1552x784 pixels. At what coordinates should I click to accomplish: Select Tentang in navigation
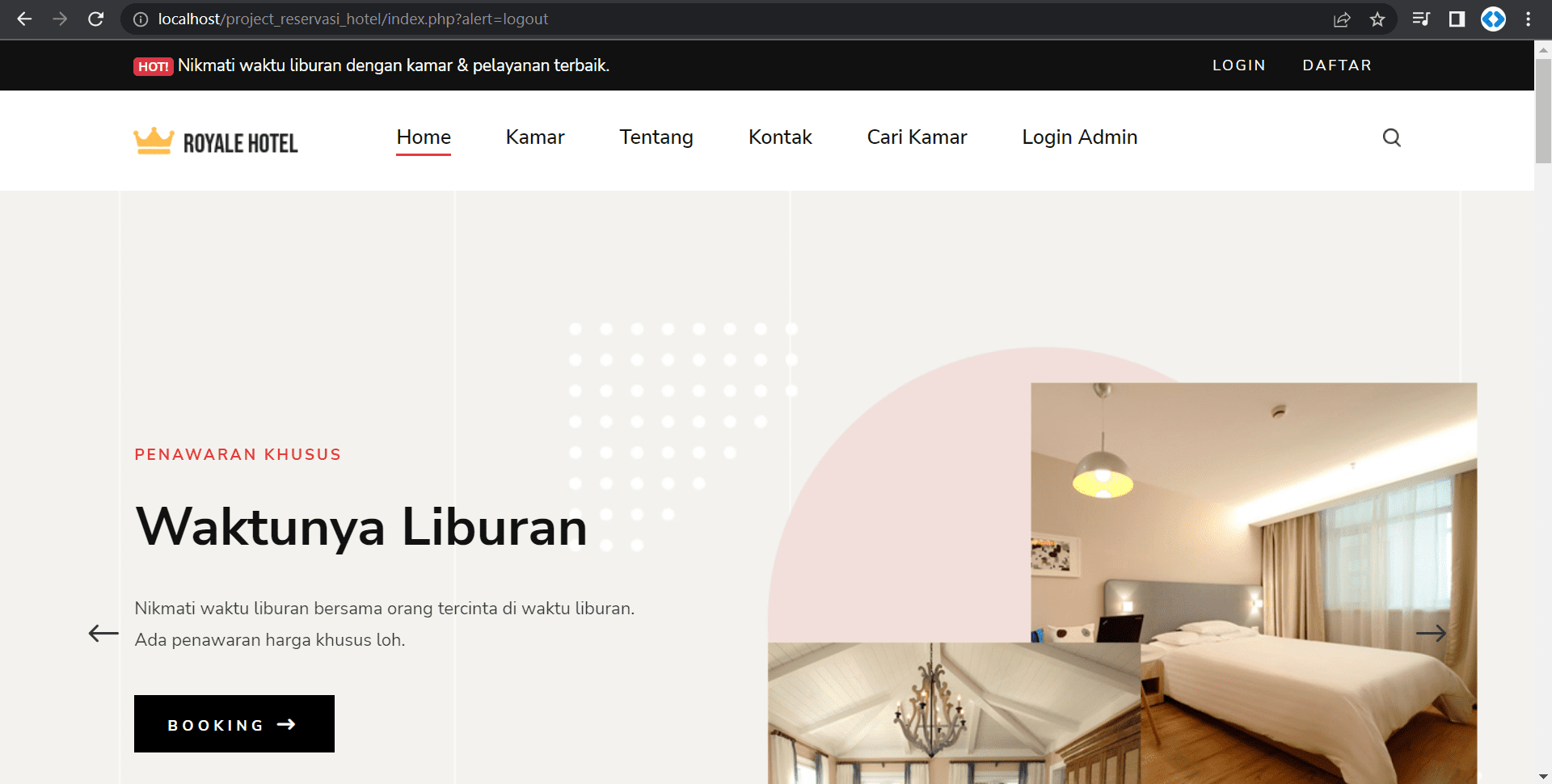pos(656,137)
